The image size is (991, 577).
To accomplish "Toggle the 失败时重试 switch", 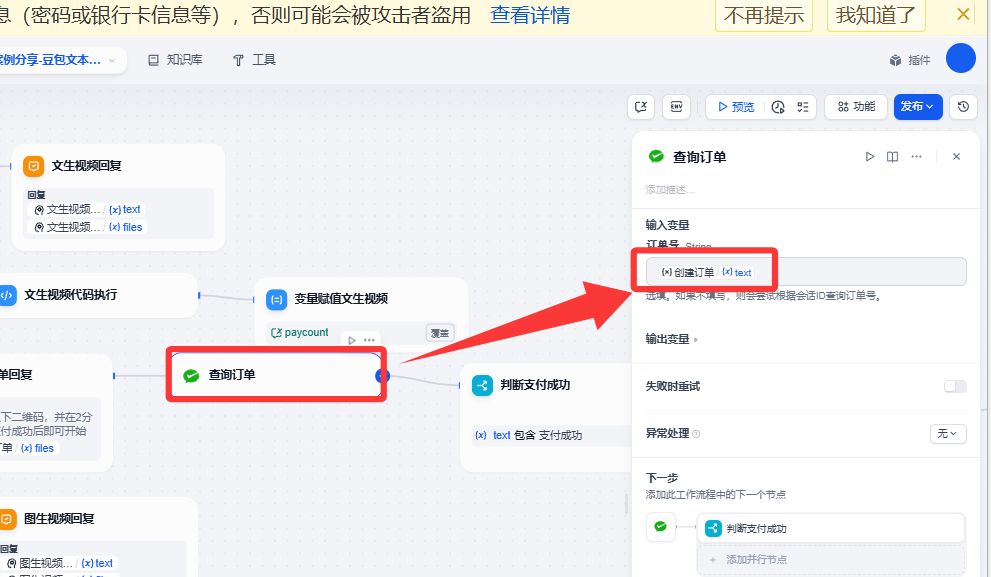I will pyautogui.click(x=955, y=386).
